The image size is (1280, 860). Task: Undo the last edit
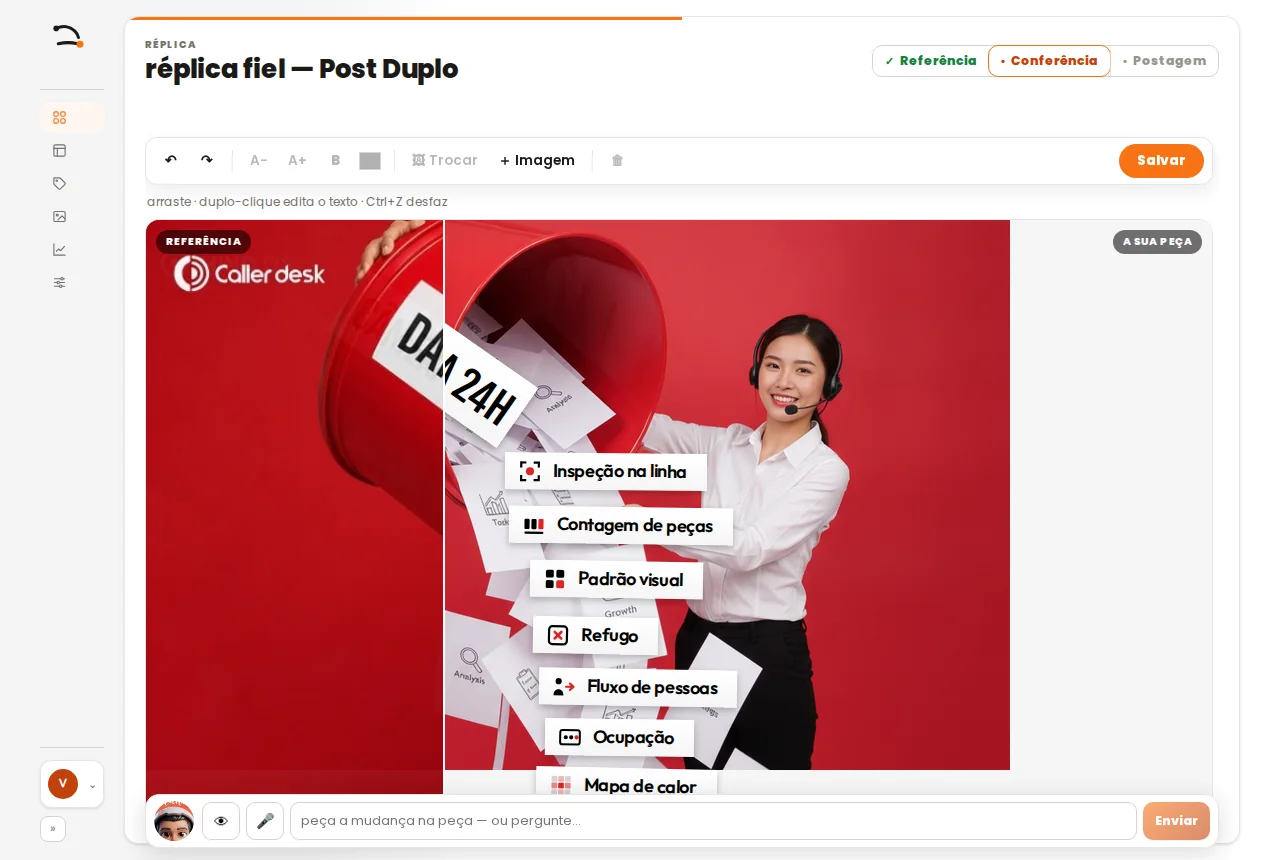[x=171, y=160]
